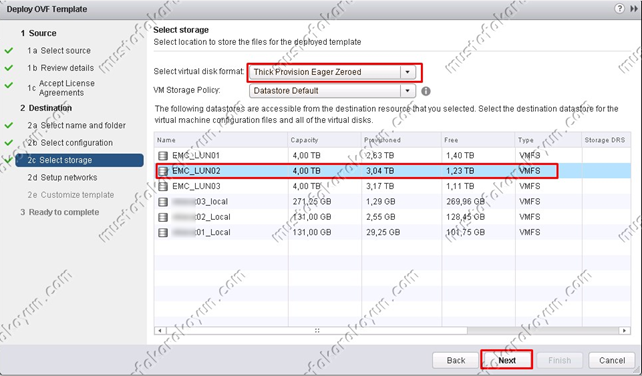Select the EMC_LUN01 datastore name
This screenshot has height=376, width=642.
pyautogui.click(x=196, y=156)
